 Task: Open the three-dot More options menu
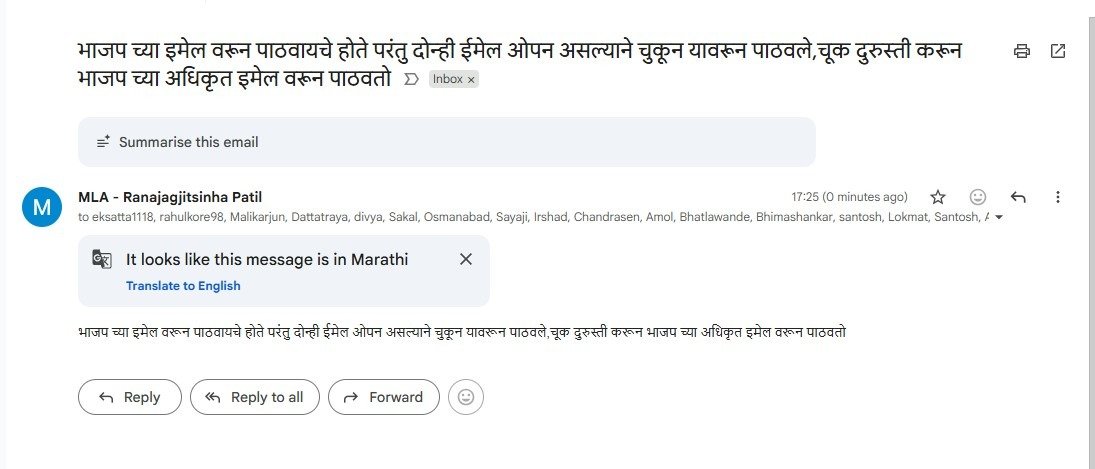click(1058, 197)
